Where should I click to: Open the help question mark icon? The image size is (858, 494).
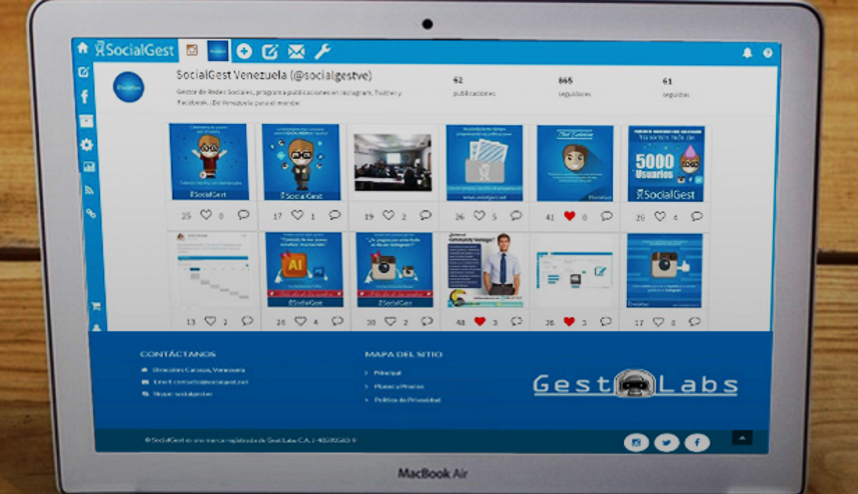click(x=768, y=53)
